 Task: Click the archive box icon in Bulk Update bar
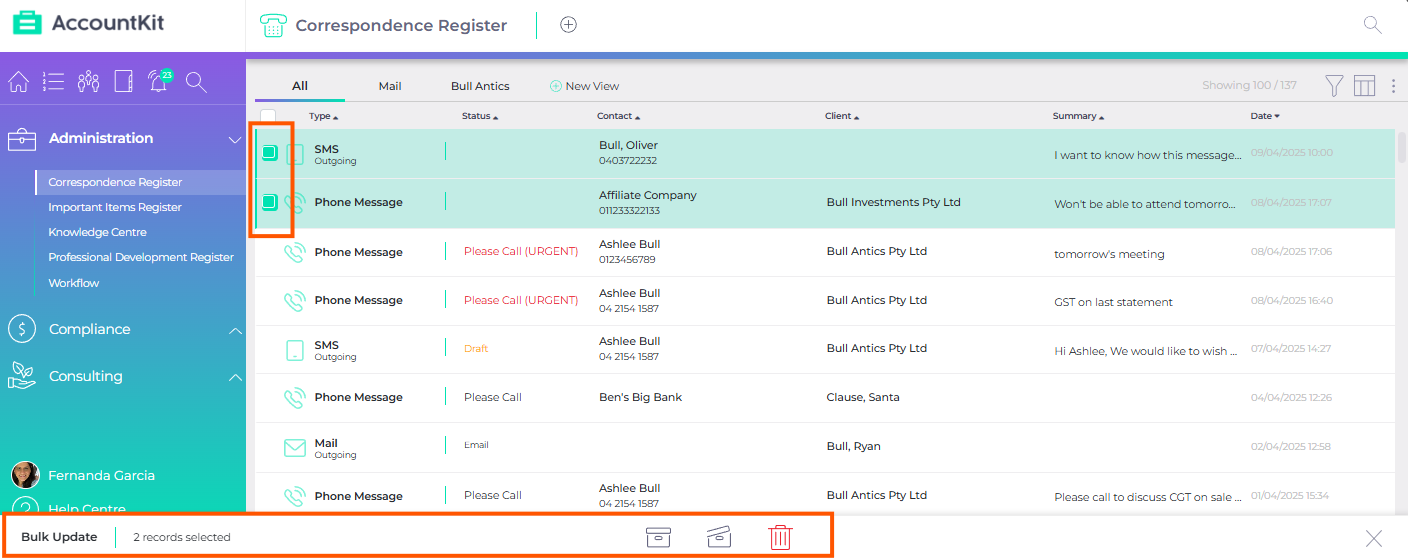click(657, 537)
